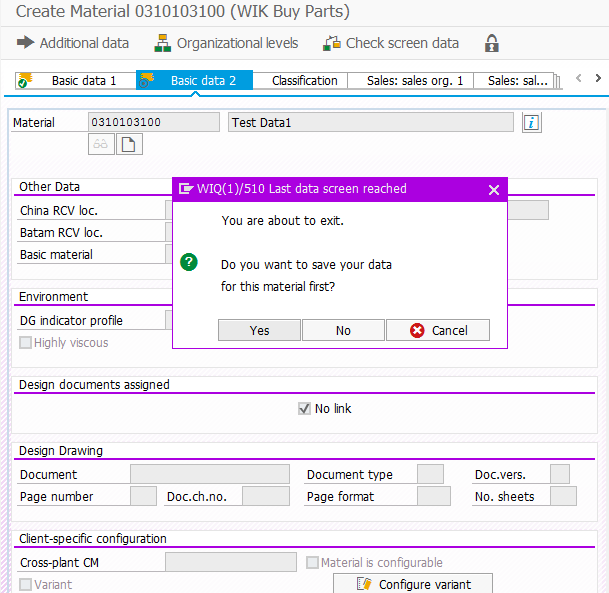The image size is (609, 593).
Task: Click the Design Drawing heading
Action: click(x=61, y=451)
